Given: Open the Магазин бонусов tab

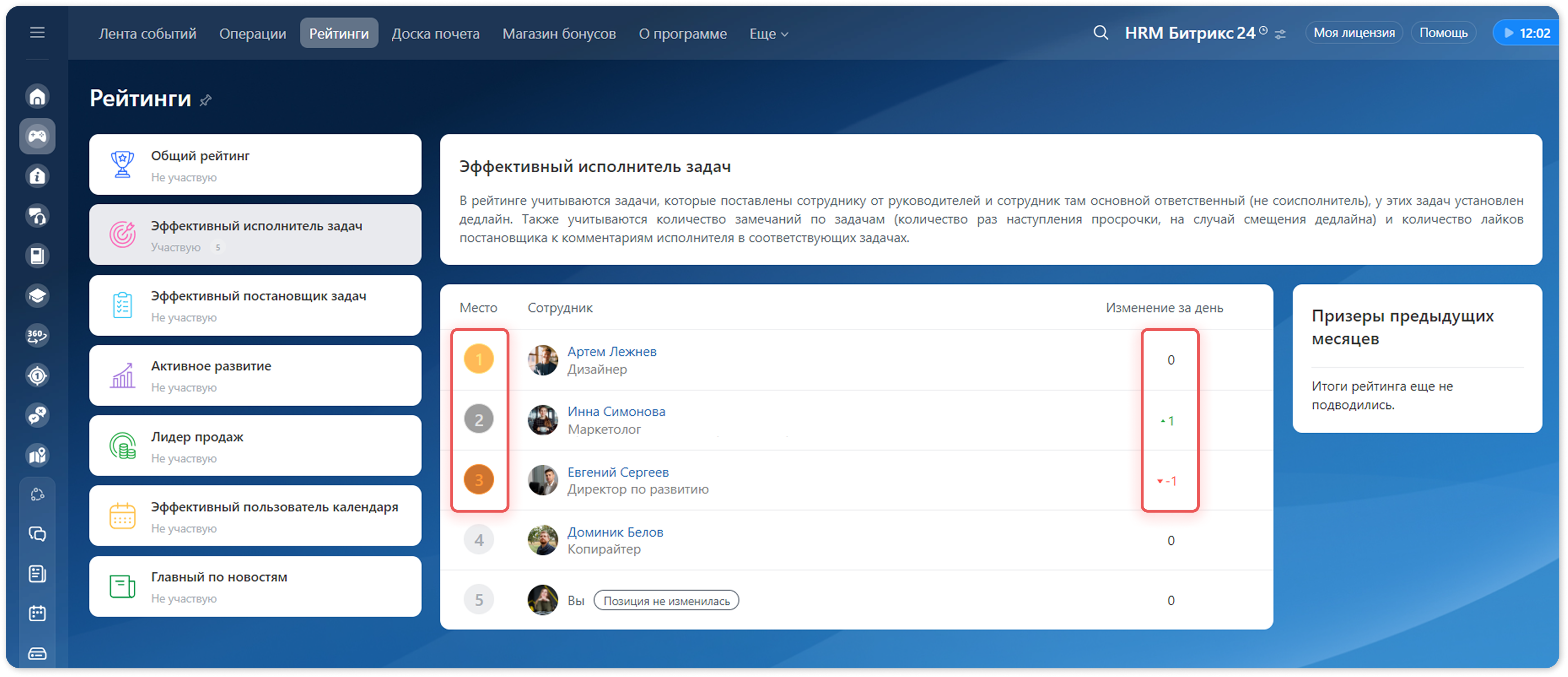Looking at the screenshot, I should pyautogui.click(x=559, y=34).
